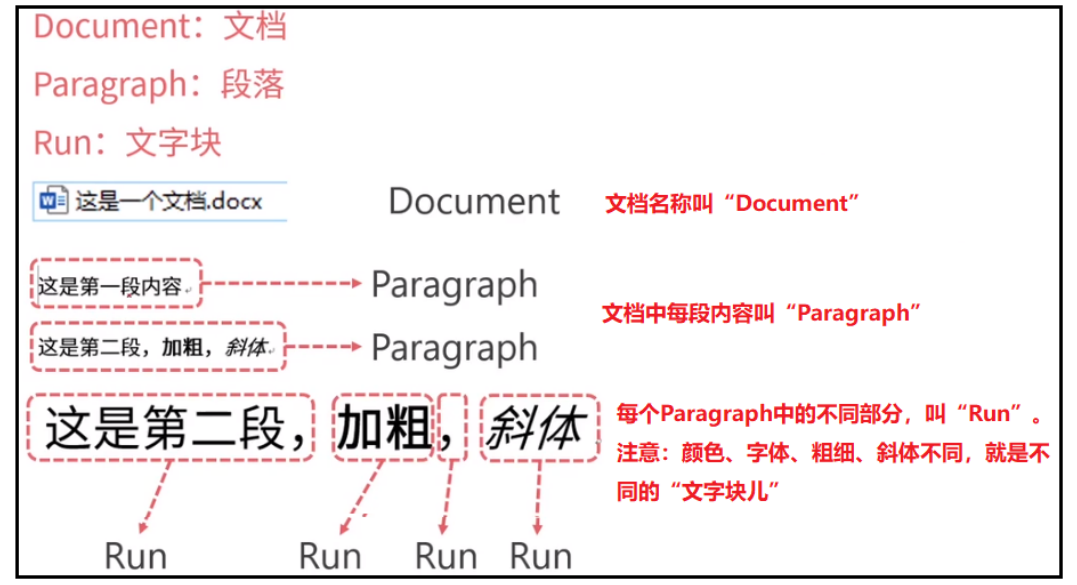The width and height of the screenshot is (1077, 585).
Task: Click the first Paragraph label
Action: click(455, 284)
